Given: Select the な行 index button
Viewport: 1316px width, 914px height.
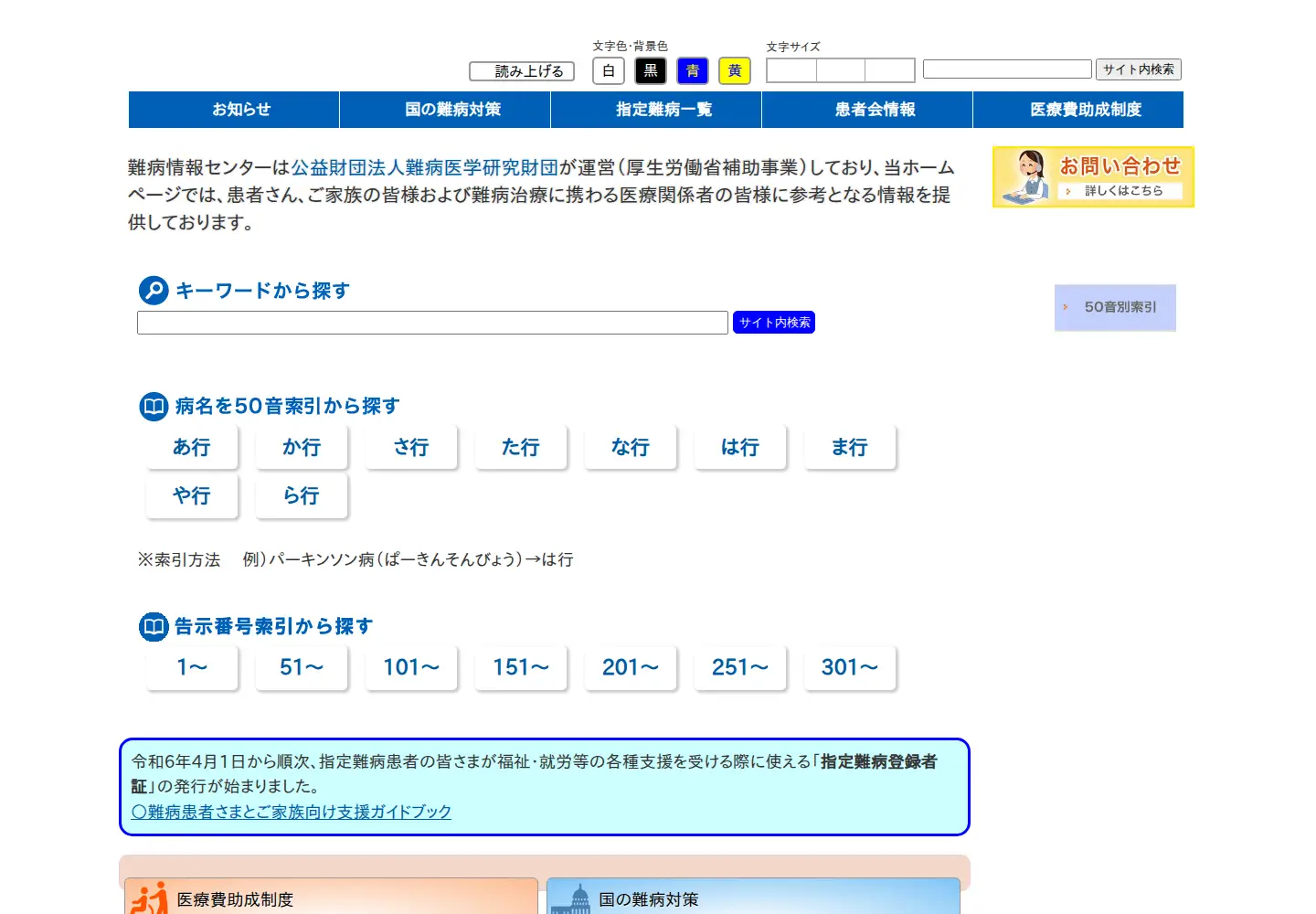Looking at the screenshot, I should [x=631, y=447].
